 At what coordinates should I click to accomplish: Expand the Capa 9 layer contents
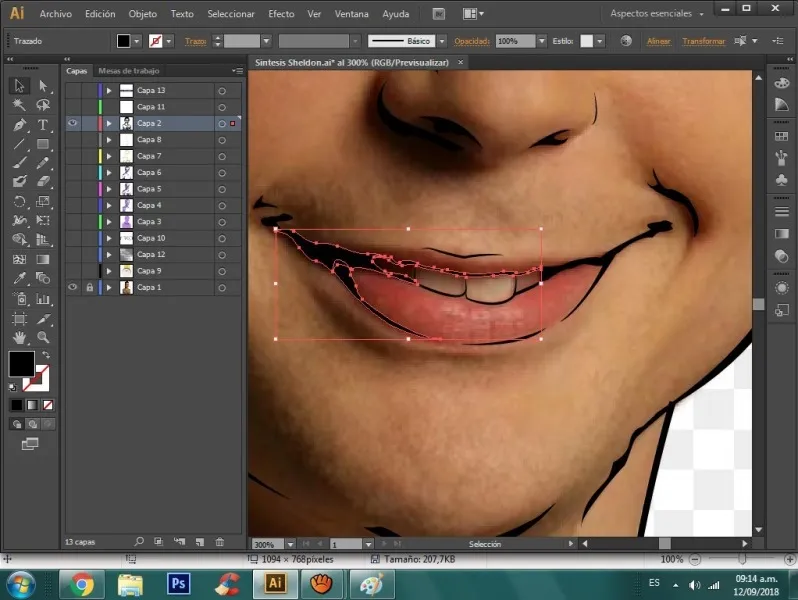109,271
